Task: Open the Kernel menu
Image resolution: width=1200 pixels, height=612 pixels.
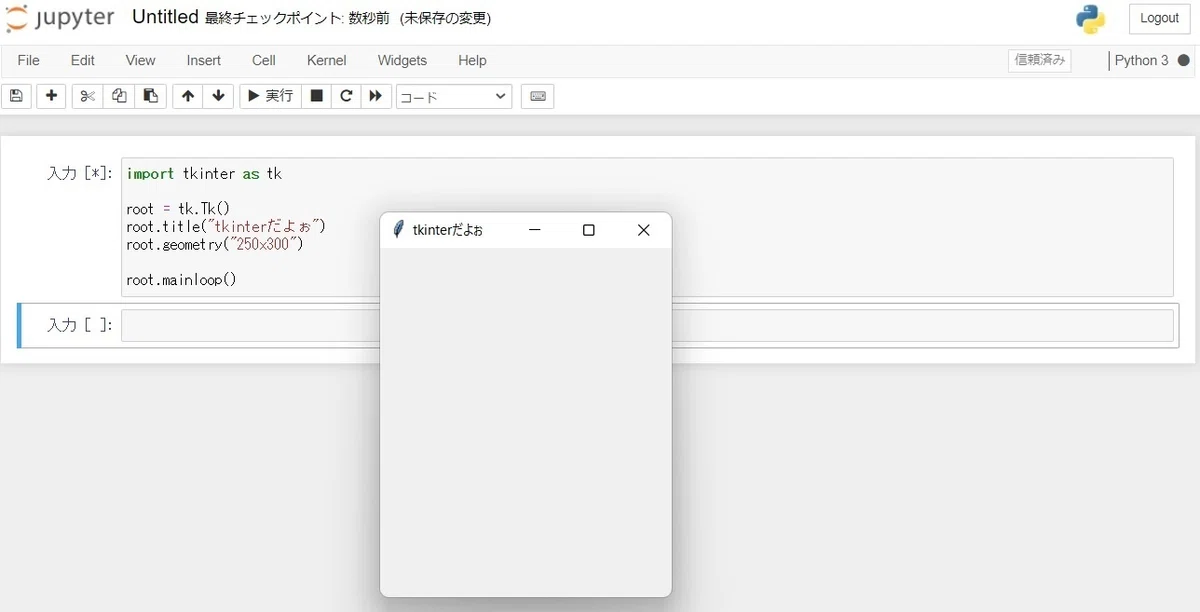Action: [327, 61]
